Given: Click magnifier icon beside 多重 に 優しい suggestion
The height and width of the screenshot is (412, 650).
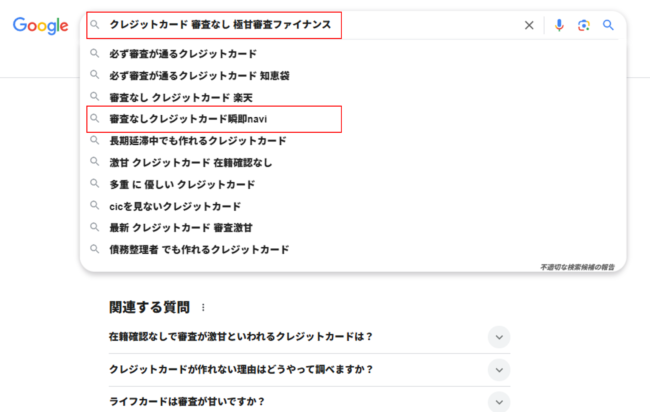Looking at the screenshot, I should click(x=95, y=184).
